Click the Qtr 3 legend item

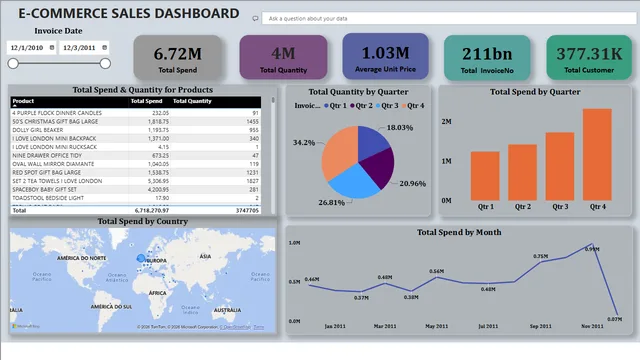(x=387, y=106)
